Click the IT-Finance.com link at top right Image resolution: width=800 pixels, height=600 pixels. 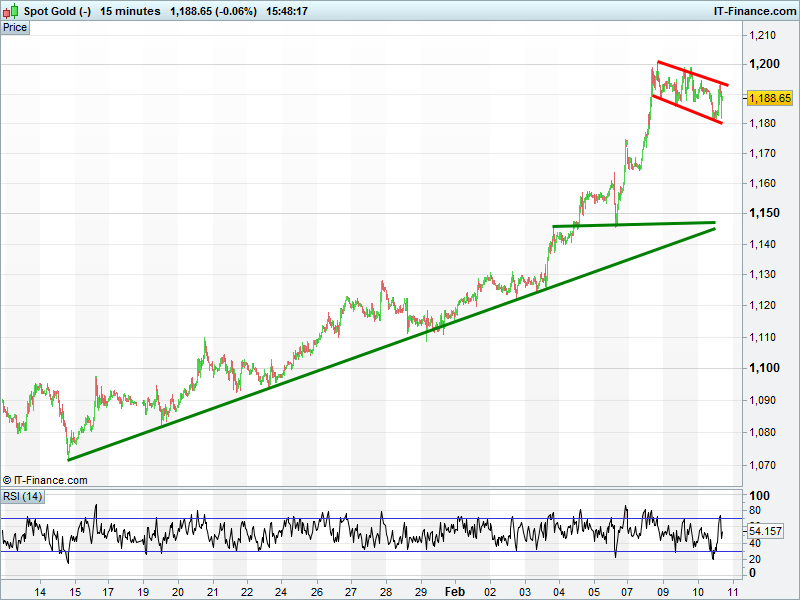[x=752, y=11]
